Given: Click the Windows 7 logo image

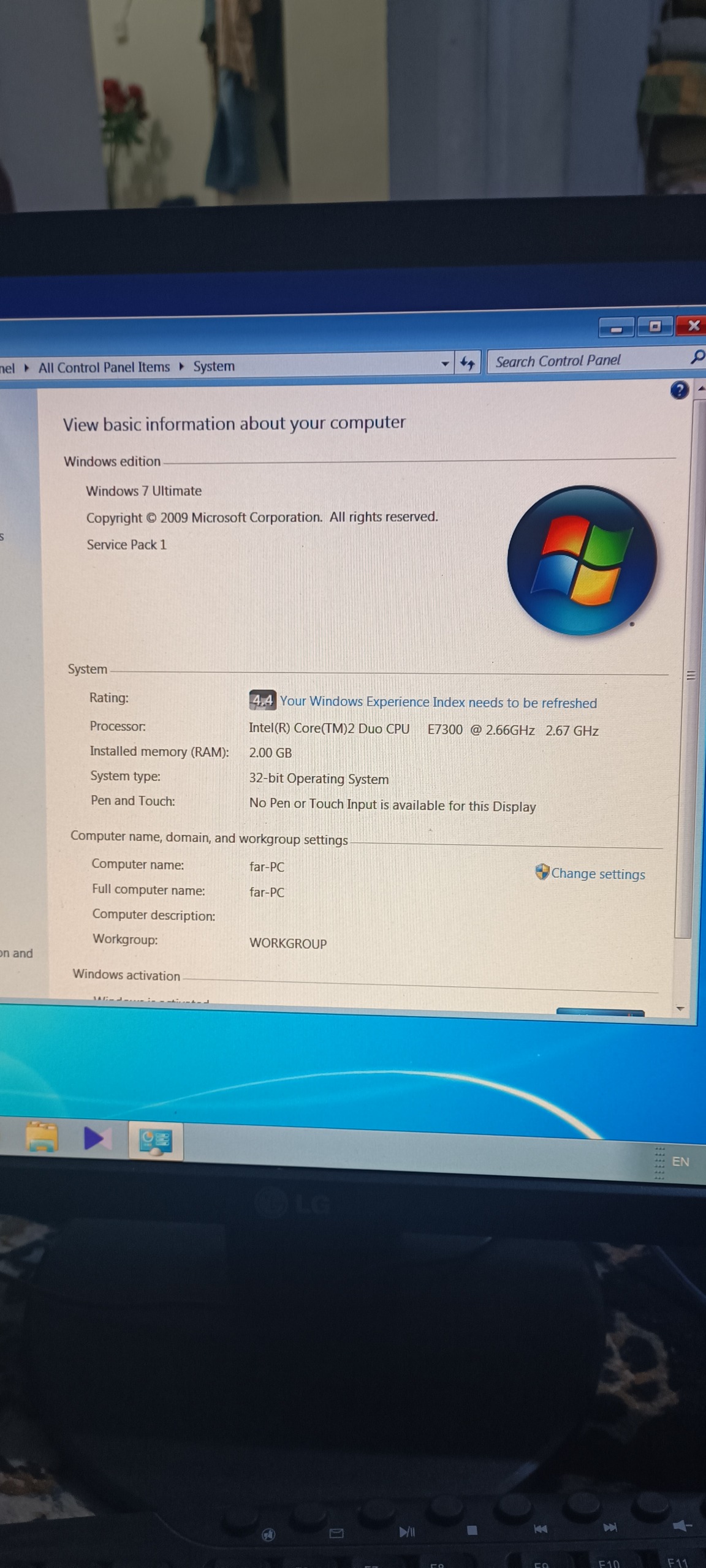Looking at the screenshot, I should coord(582,560).
